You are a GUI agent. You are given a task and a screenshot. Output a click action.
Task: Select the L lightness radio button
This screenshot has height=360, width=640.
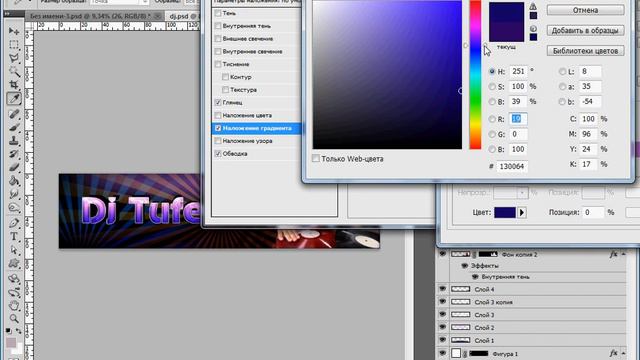tap(562, 71)
